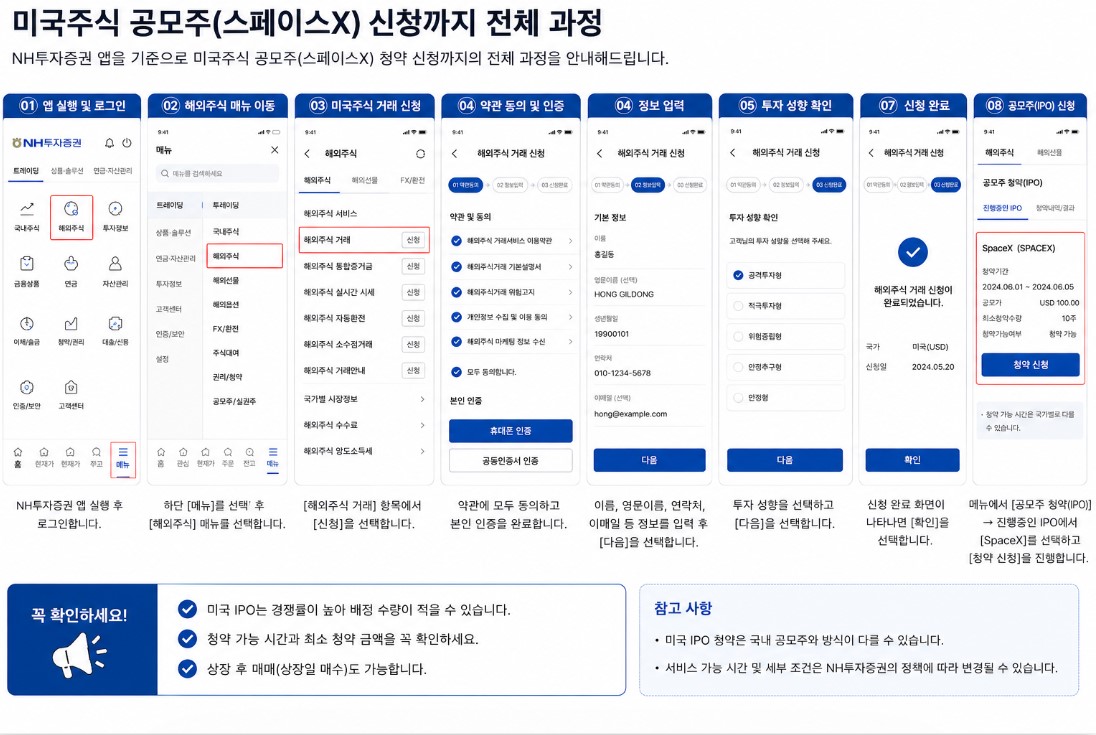Screen dimensions: 1096x735
Task: Focus the email field with hong@example.com
Action: [649, 414]
